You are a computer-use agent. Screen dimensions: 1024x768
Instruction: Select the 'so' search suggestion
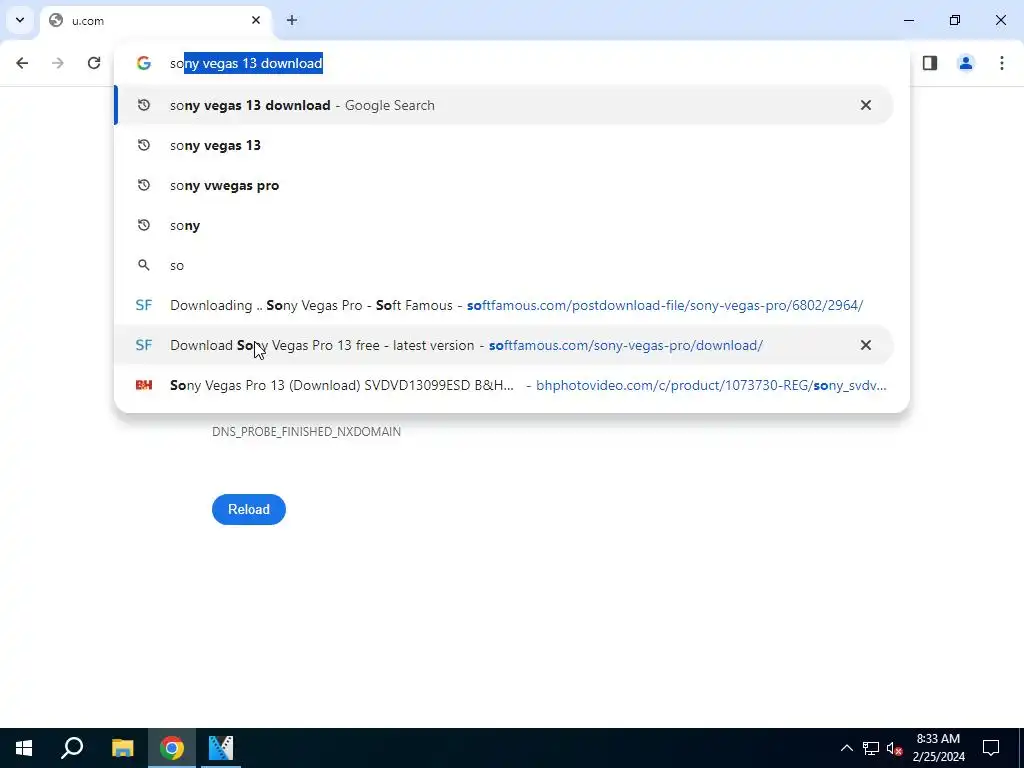tap(504, 265)
